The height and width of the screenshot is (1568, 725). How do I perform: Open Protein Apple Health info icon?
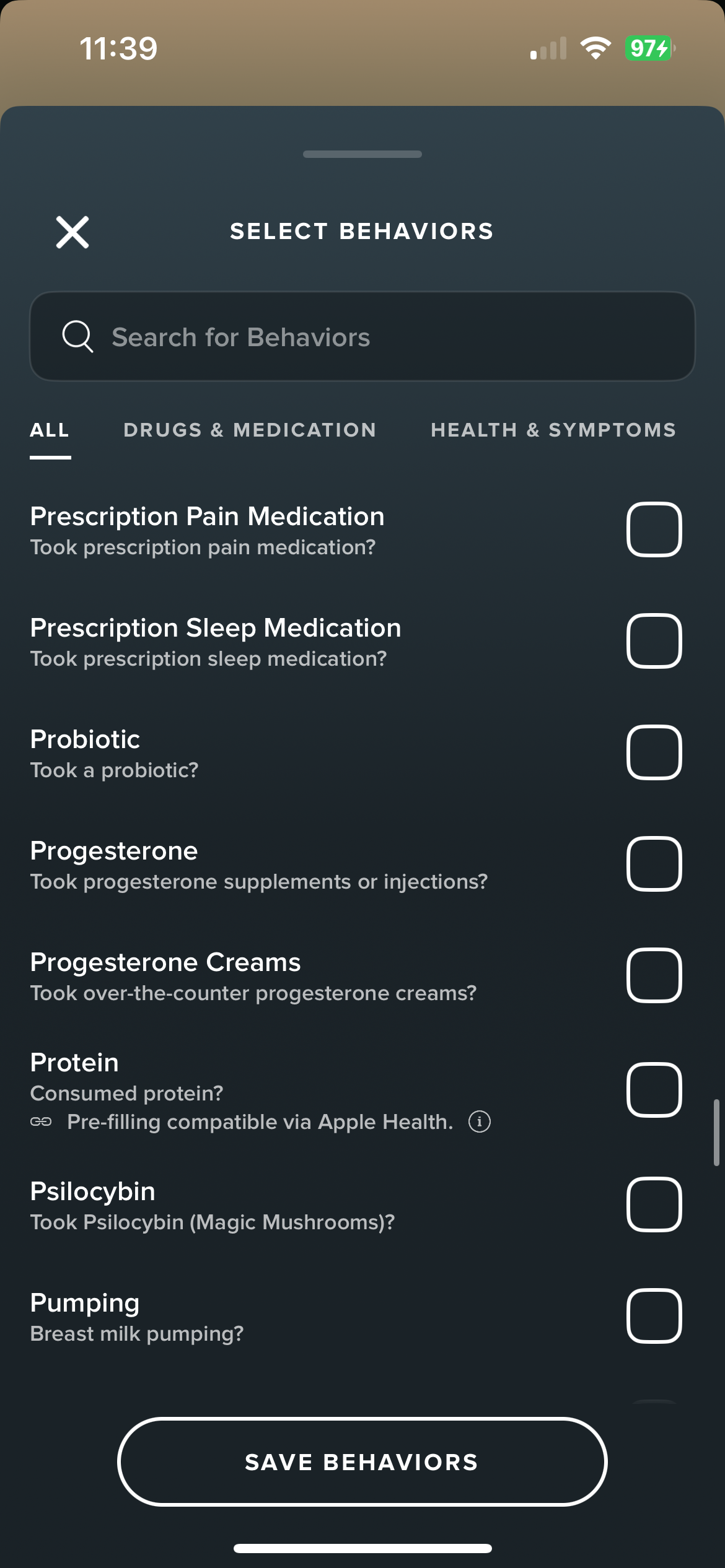coord(479,1122)
